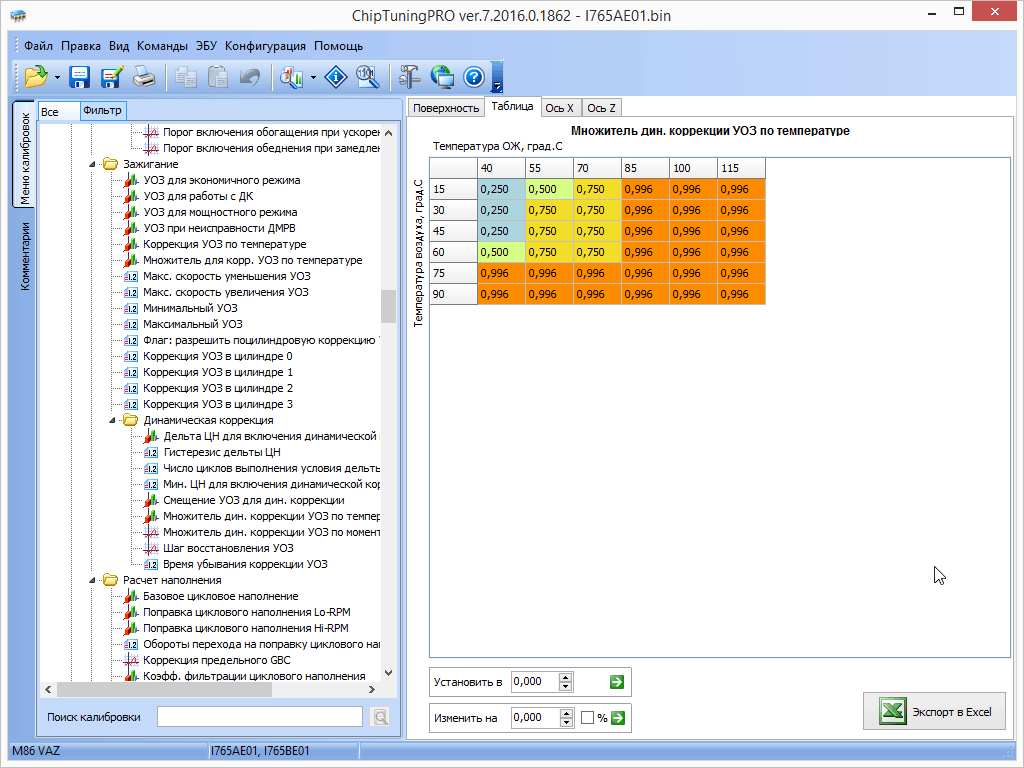Click the 'Экспорт в Excel' button
1024x768 pixels.
(936, 711)
